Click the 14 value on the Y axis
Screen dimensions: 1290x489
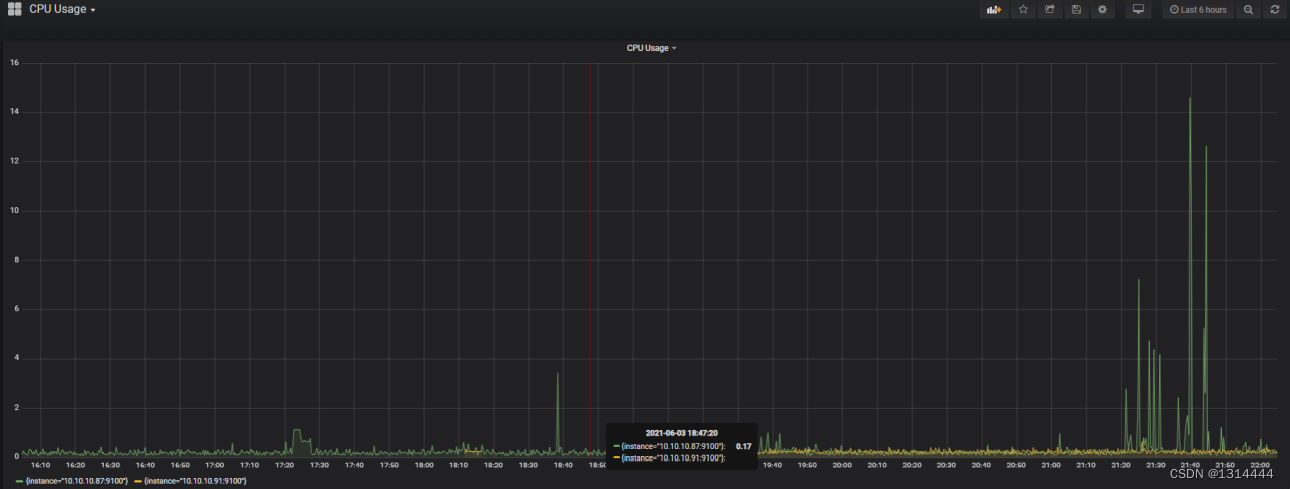[14, 112]
